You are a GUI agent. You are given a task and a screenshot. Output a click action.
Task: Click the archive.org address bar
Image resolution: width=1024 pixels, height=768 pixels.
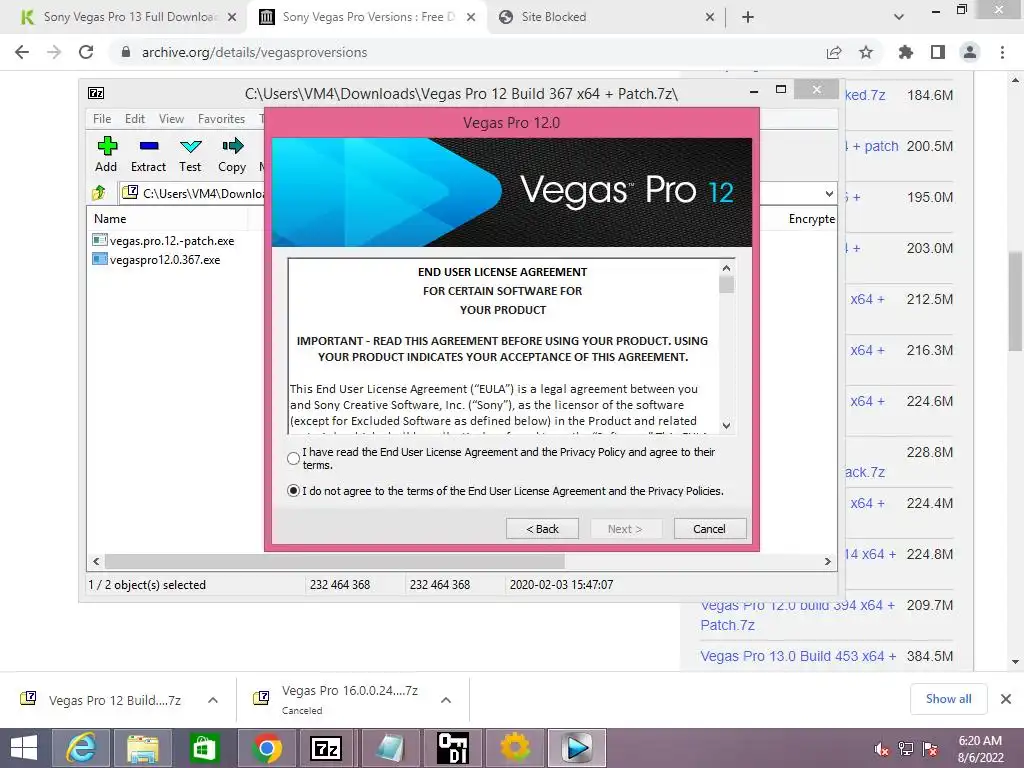pos(470,52)
